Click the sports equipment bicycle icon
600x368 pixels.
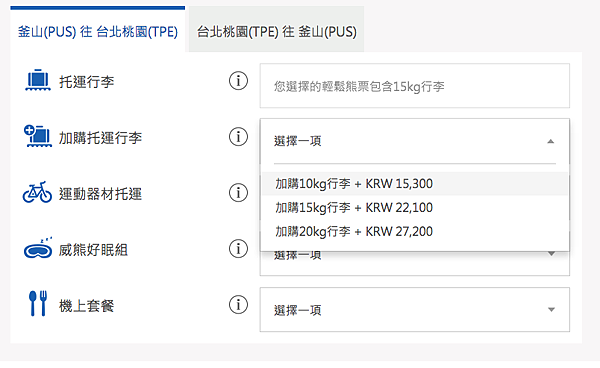tap(37, 192)
